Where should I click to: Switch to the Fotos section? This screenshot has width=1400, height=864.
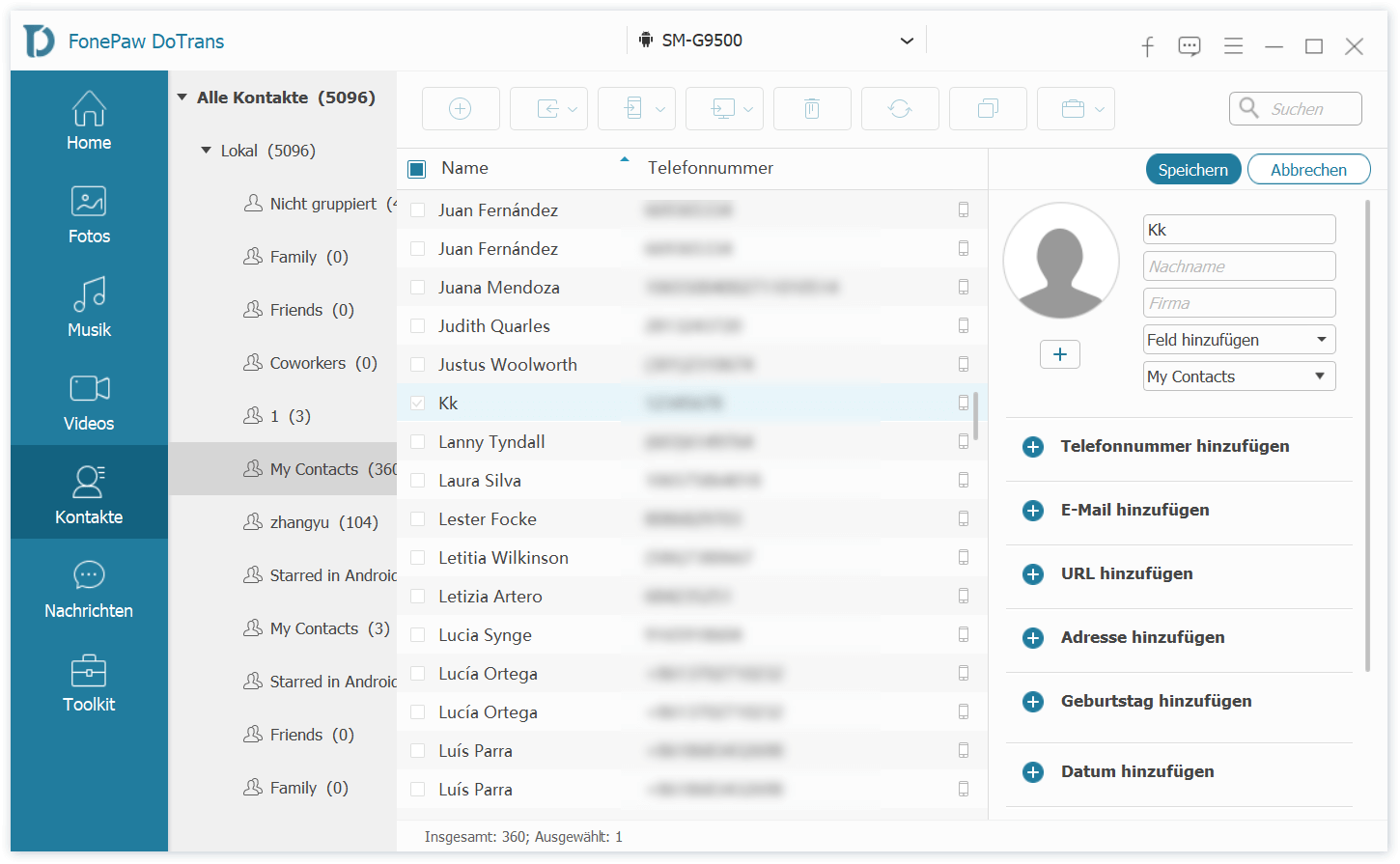click(x=89, y=214)
